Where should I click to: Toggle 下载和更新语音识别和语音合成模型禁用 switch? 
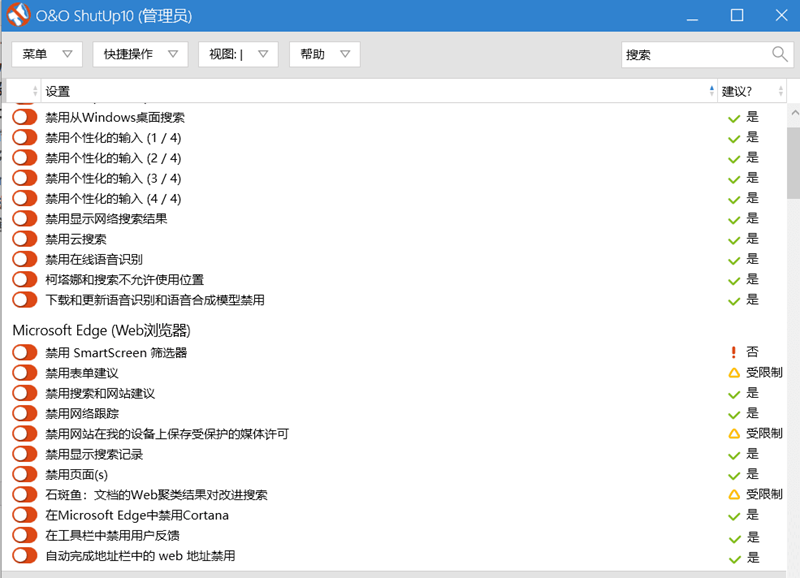(24, 300)
